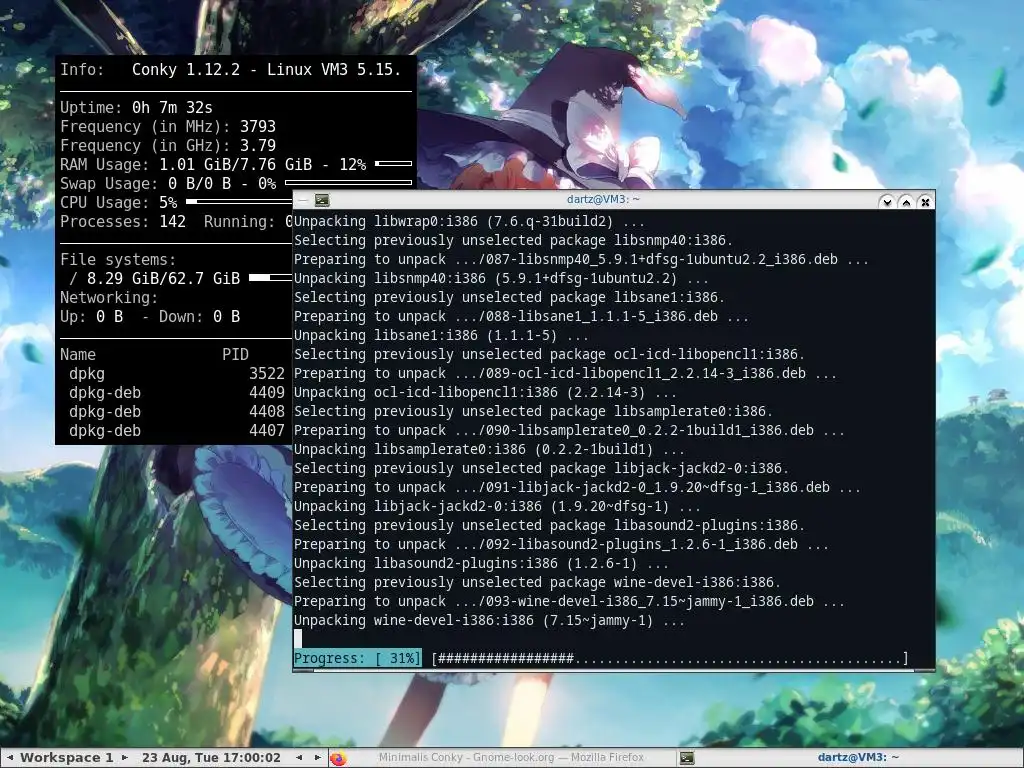This screenshot has height=768, width=1024.
Task: Click the Conky Info line 'Conky 1.12.2'
Action: (x=231, y=70)
